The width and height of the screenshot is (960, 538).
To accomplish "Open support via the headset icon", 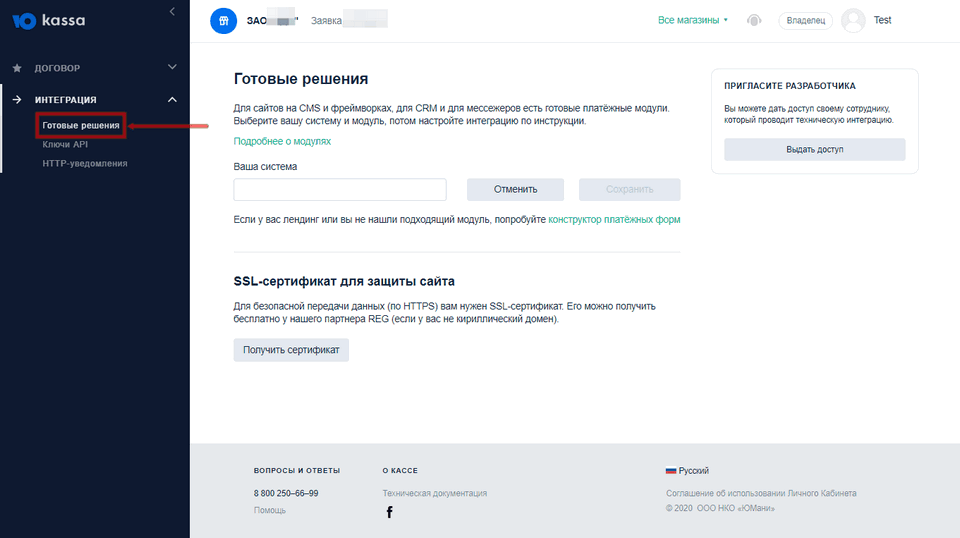I will pyautogui.click(x=754, y=20).
